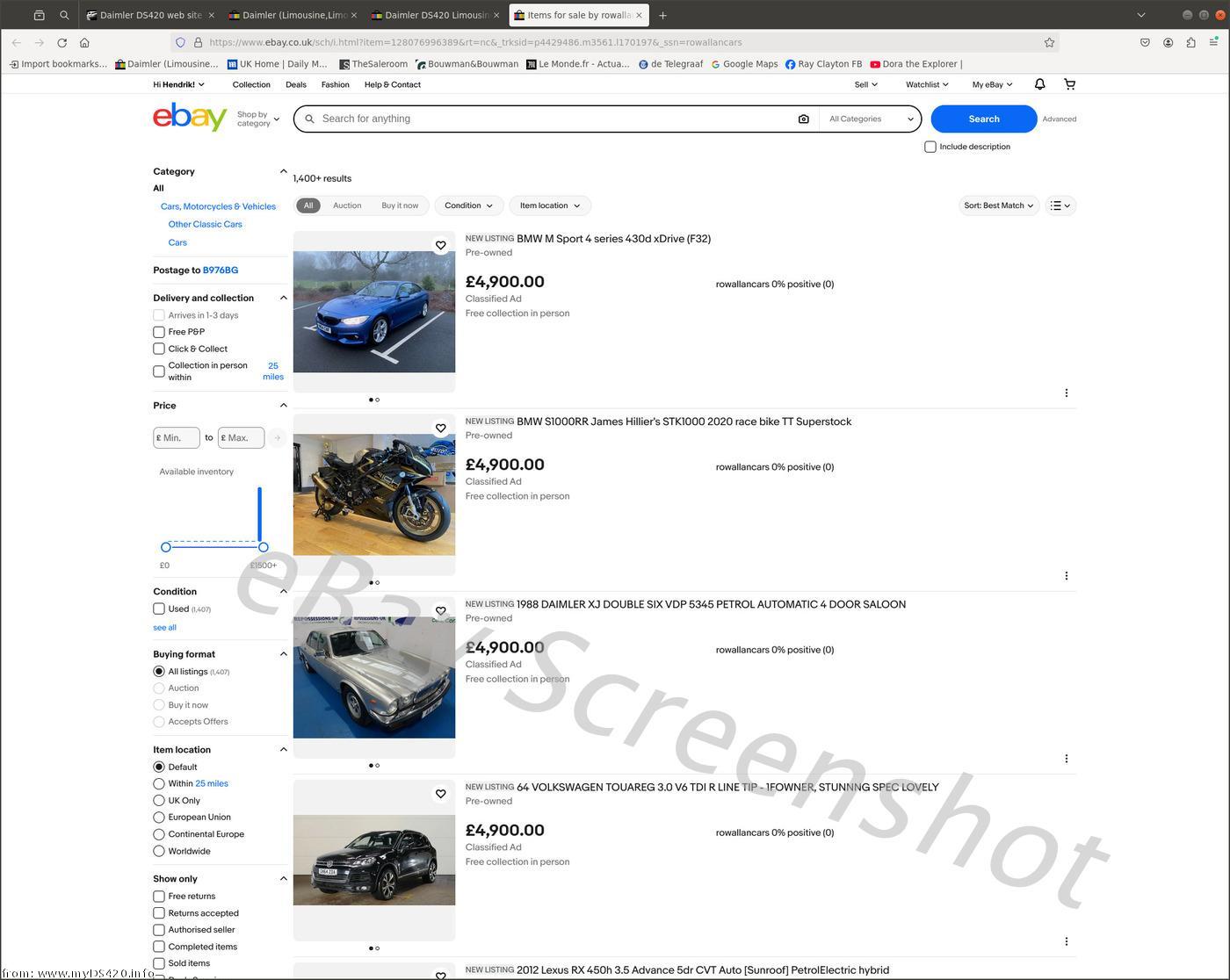The image size is (1230, 980).
Task: Watch the Volkswagen Touareg listing heart
Action: [x=441, y=794]
